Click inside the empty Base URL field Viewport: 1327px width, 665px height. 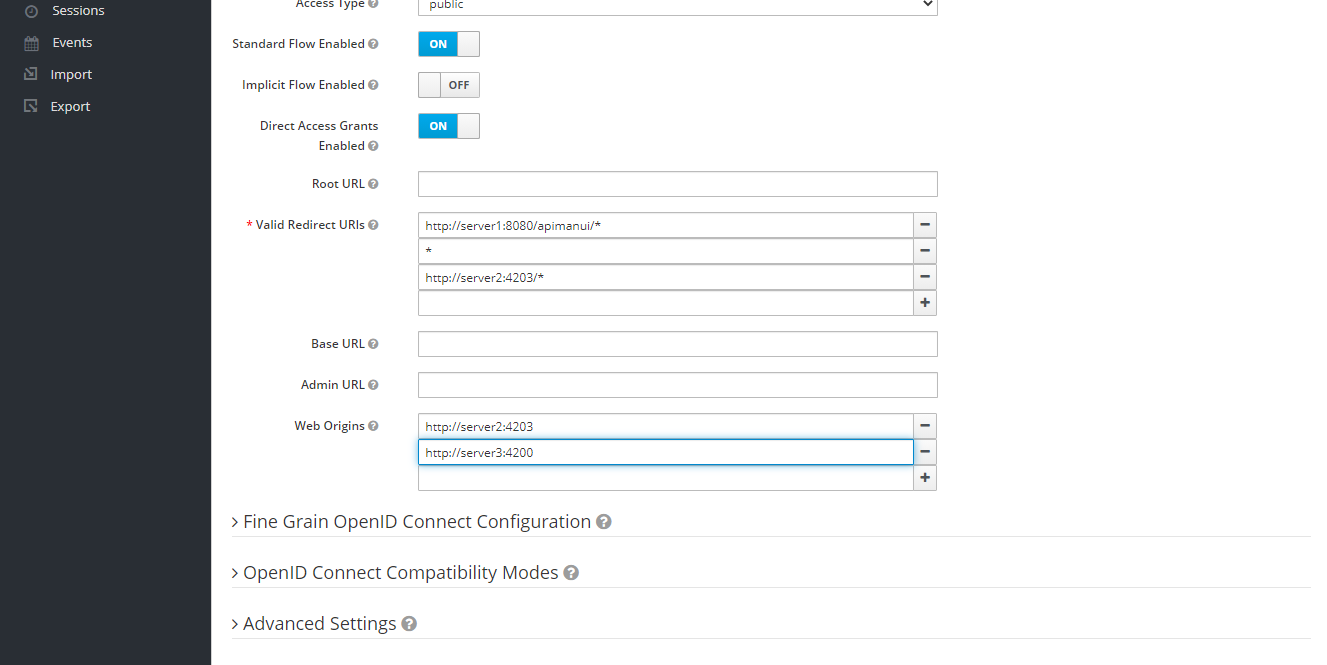click(677, 343)
